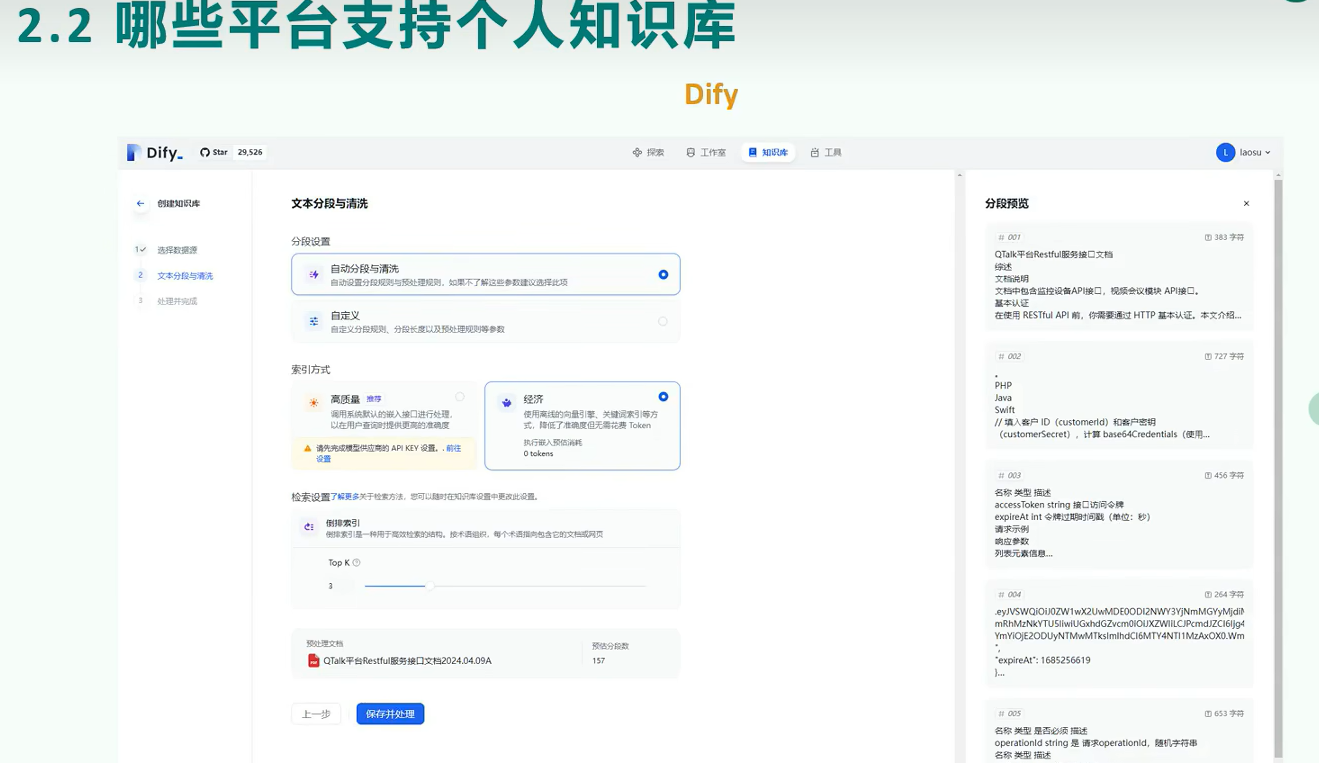Click the 高质量 orange sun icon
The height and width of the screenshot is (763, 1319).
[314, 402]
